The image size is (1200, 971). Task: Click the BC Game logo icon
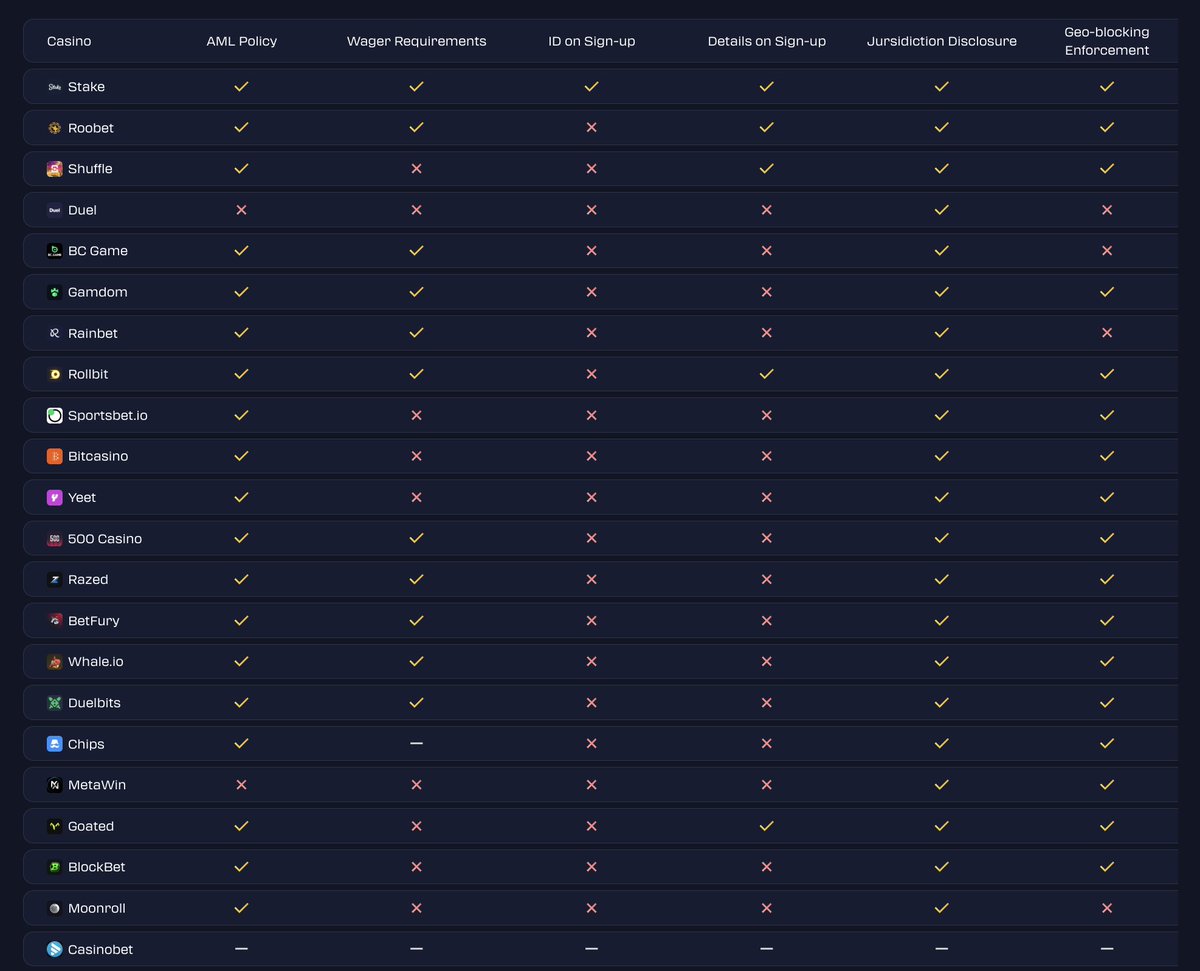(55, 251)
